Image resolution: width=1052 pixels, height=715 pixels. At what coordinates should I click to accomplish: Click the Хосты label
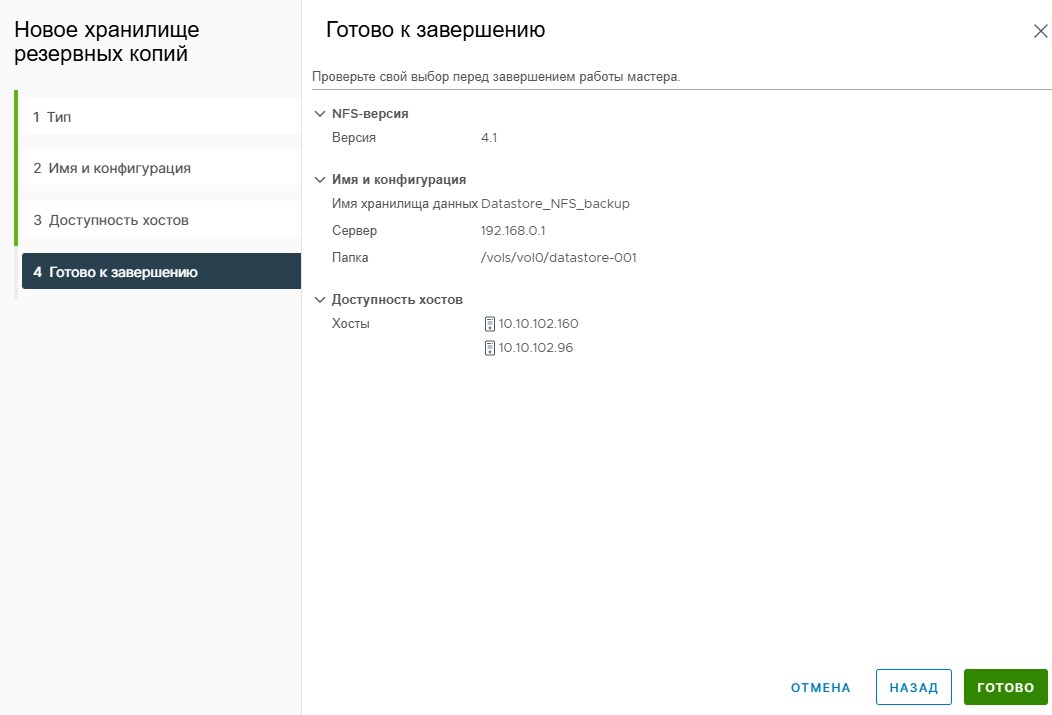[x=351, y=324]
